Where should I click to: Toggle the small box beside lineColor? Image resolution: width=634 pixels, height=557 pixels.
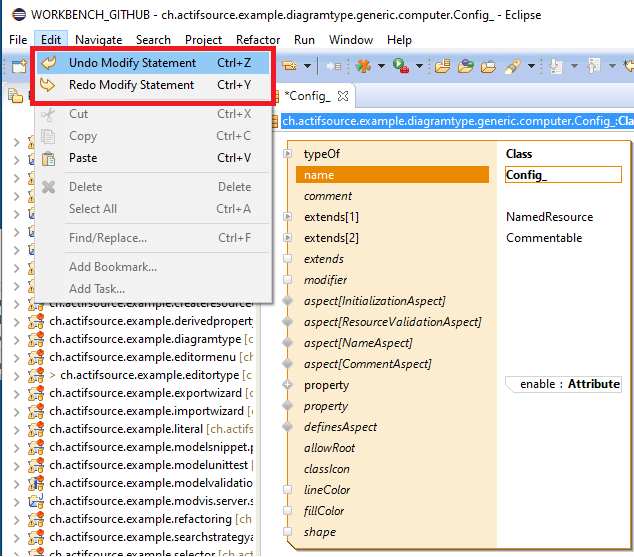point(287,490)
